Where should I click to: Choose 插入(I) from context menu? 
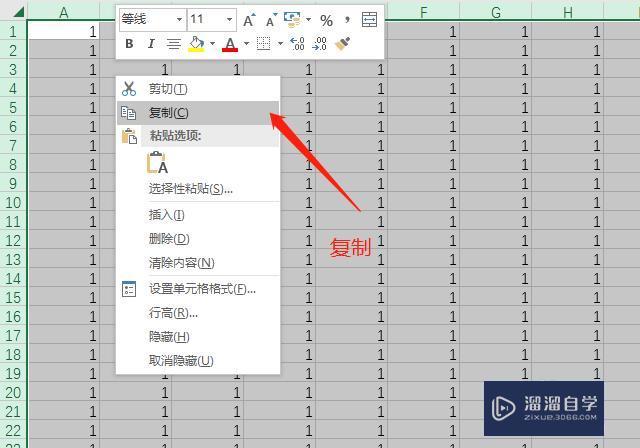198,215
